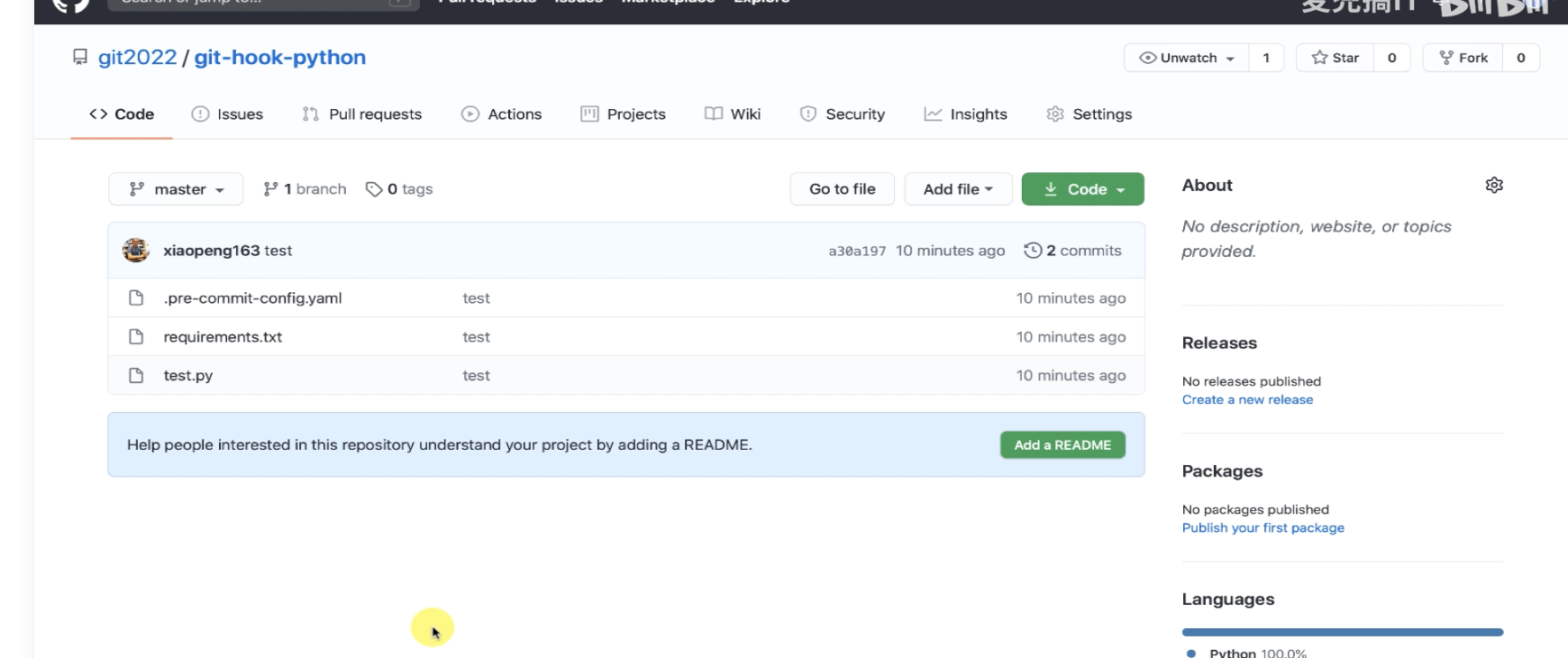Open the About section settings gear
This screenshot has width=1568, height=658.
[1494, 185]
